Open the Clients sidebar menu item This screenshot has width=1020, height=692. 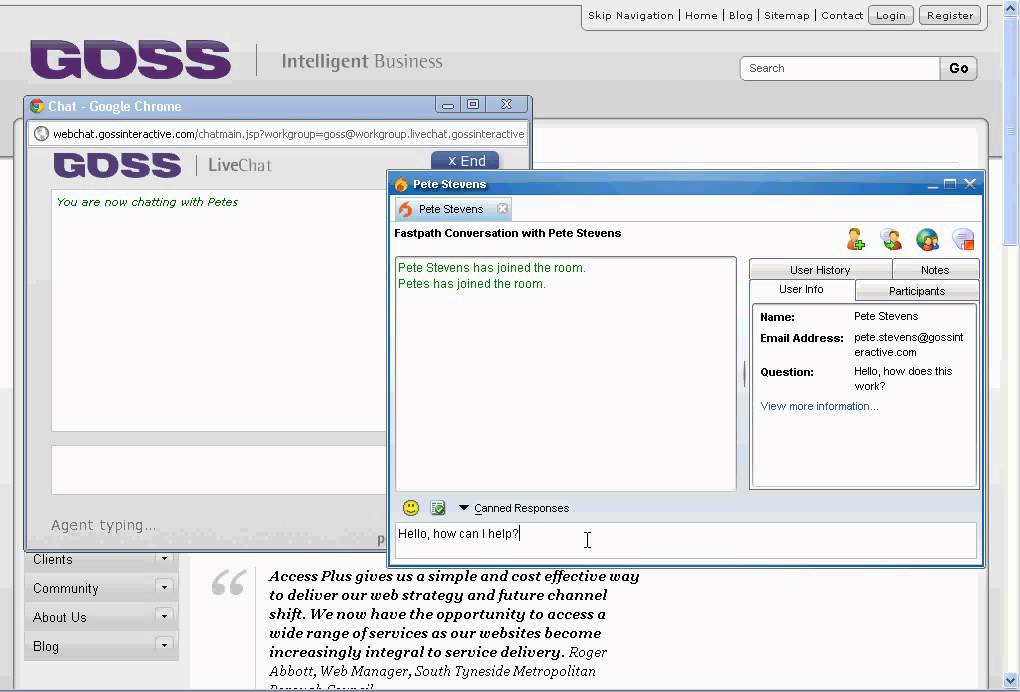point(53,559)
